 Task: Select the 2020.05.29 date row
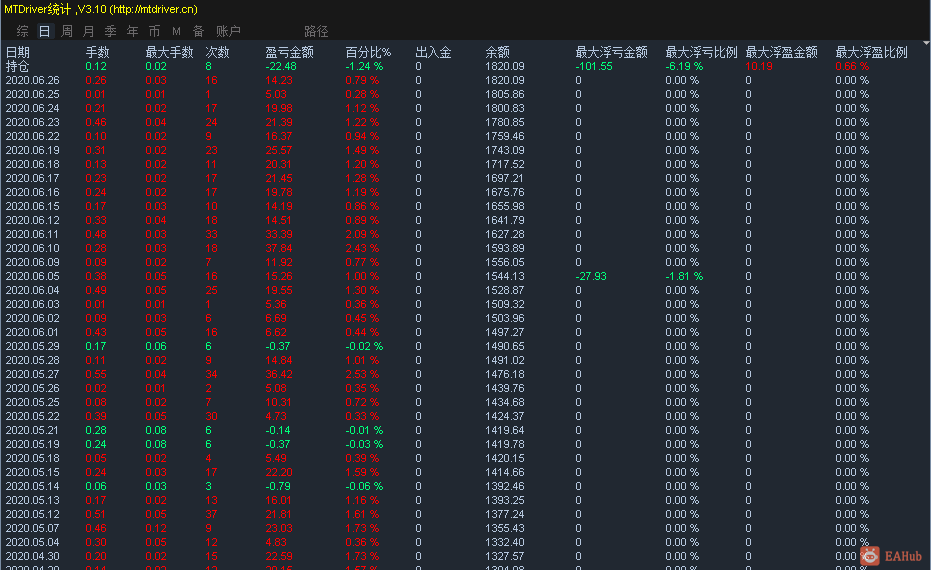click(33, 346)
